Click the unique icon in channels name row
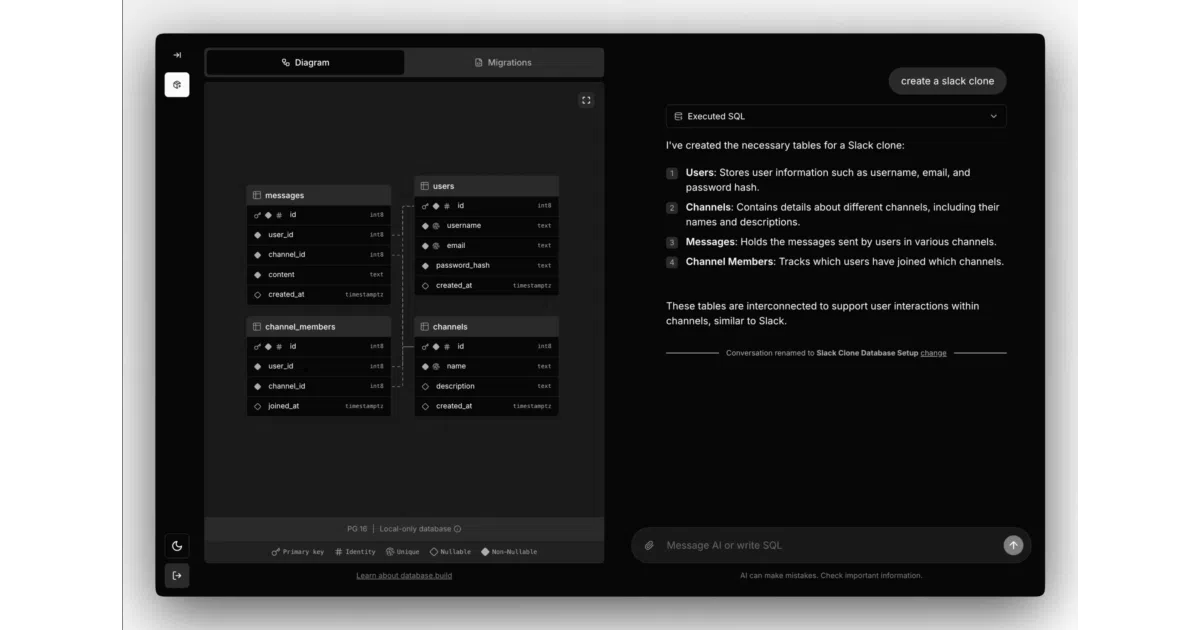Viewport: 1200px width, 630px height. 436,366
